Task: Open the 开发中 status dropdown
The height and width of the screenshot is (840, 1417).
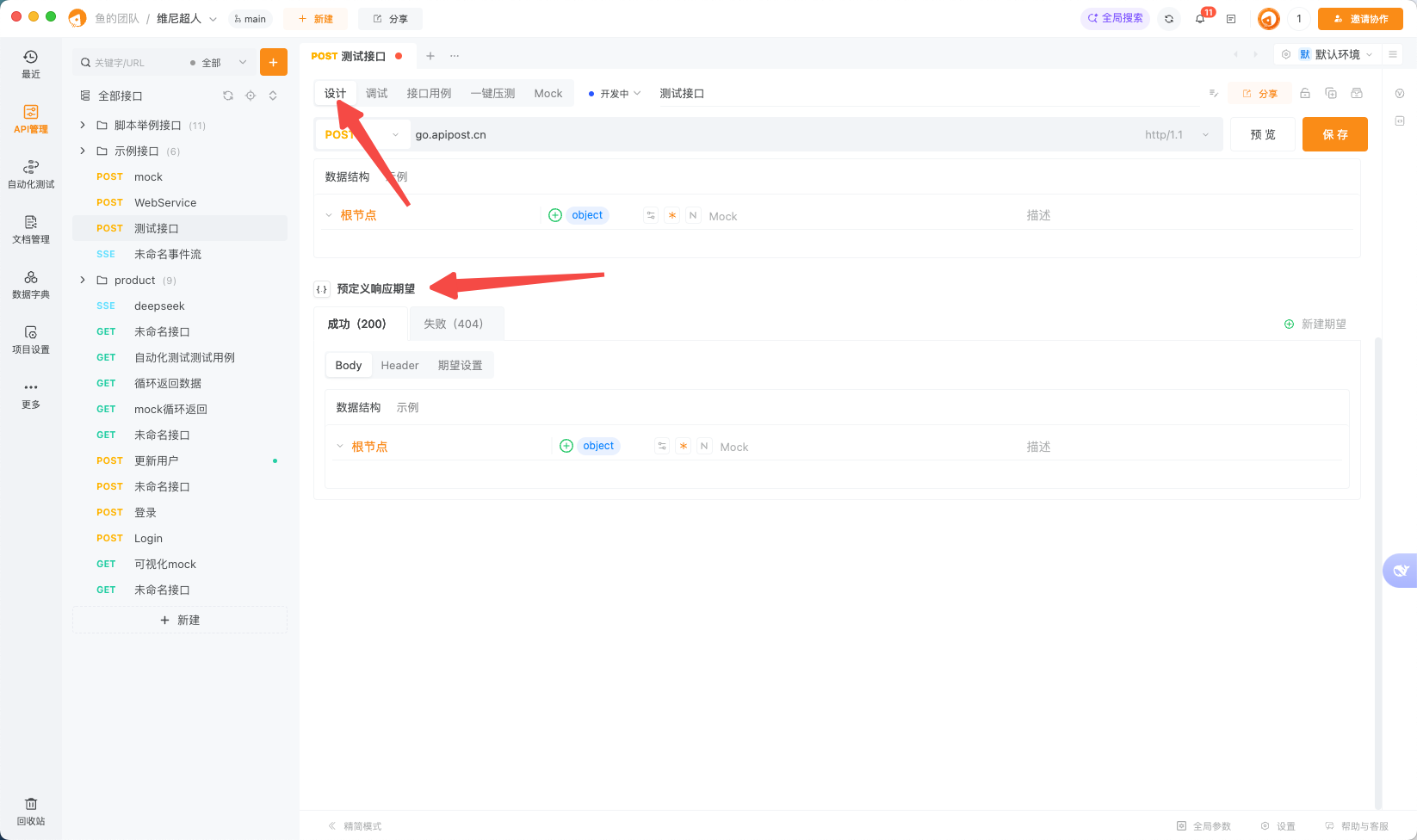Action: pyautogui.click(x=614, y=93)
